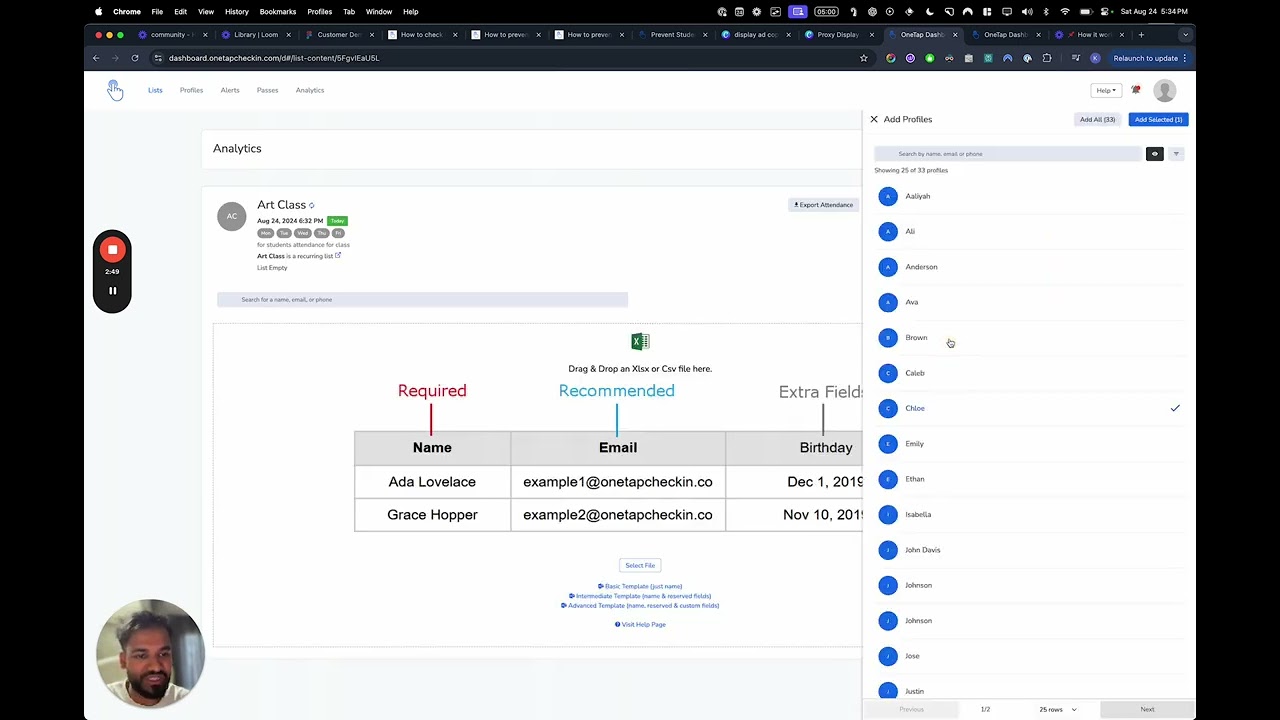Select the Aaliyah profile avatar
1280x720 pixels.
[x=888, y=196]
